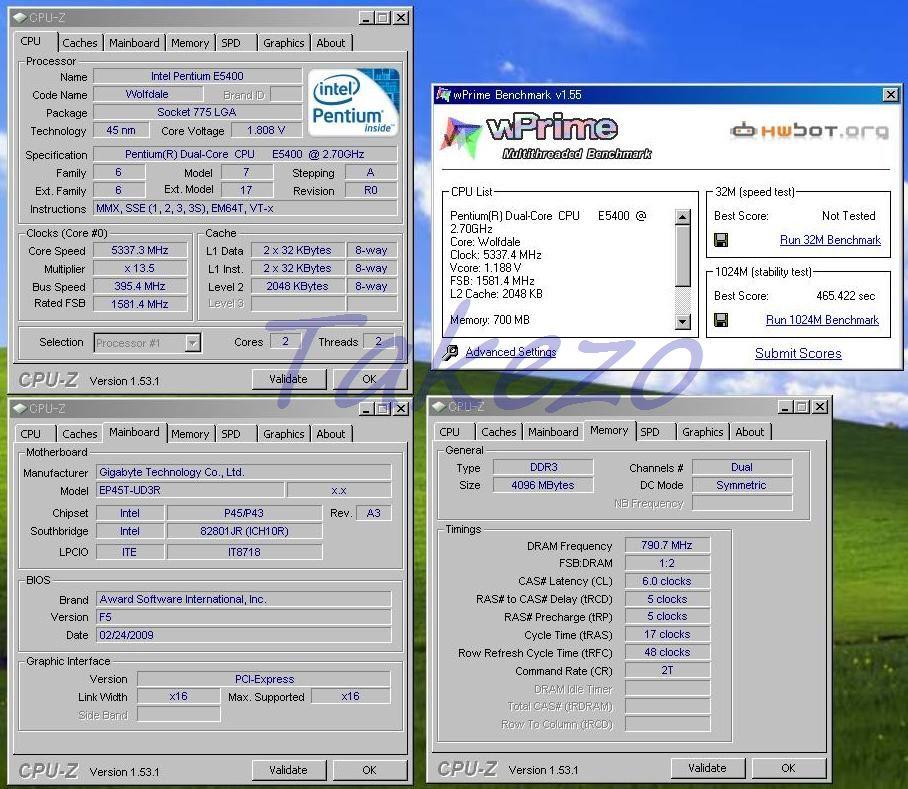Viewport: 908px width, 789px height.
Task: Click Validate in the CPU-Z processor window
Action: coord(288,379)
